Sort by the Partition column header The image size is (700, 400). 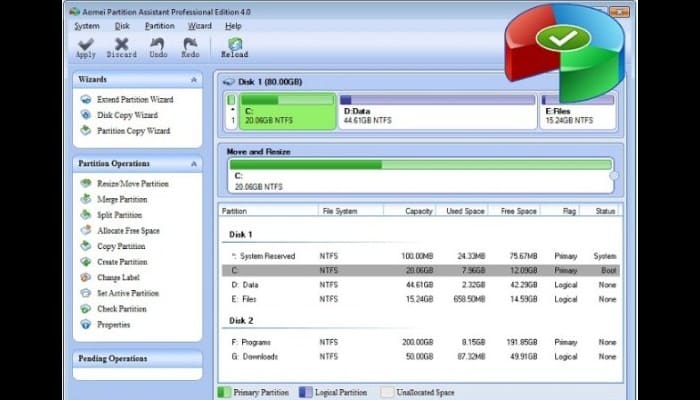click(x=268, y=211)
